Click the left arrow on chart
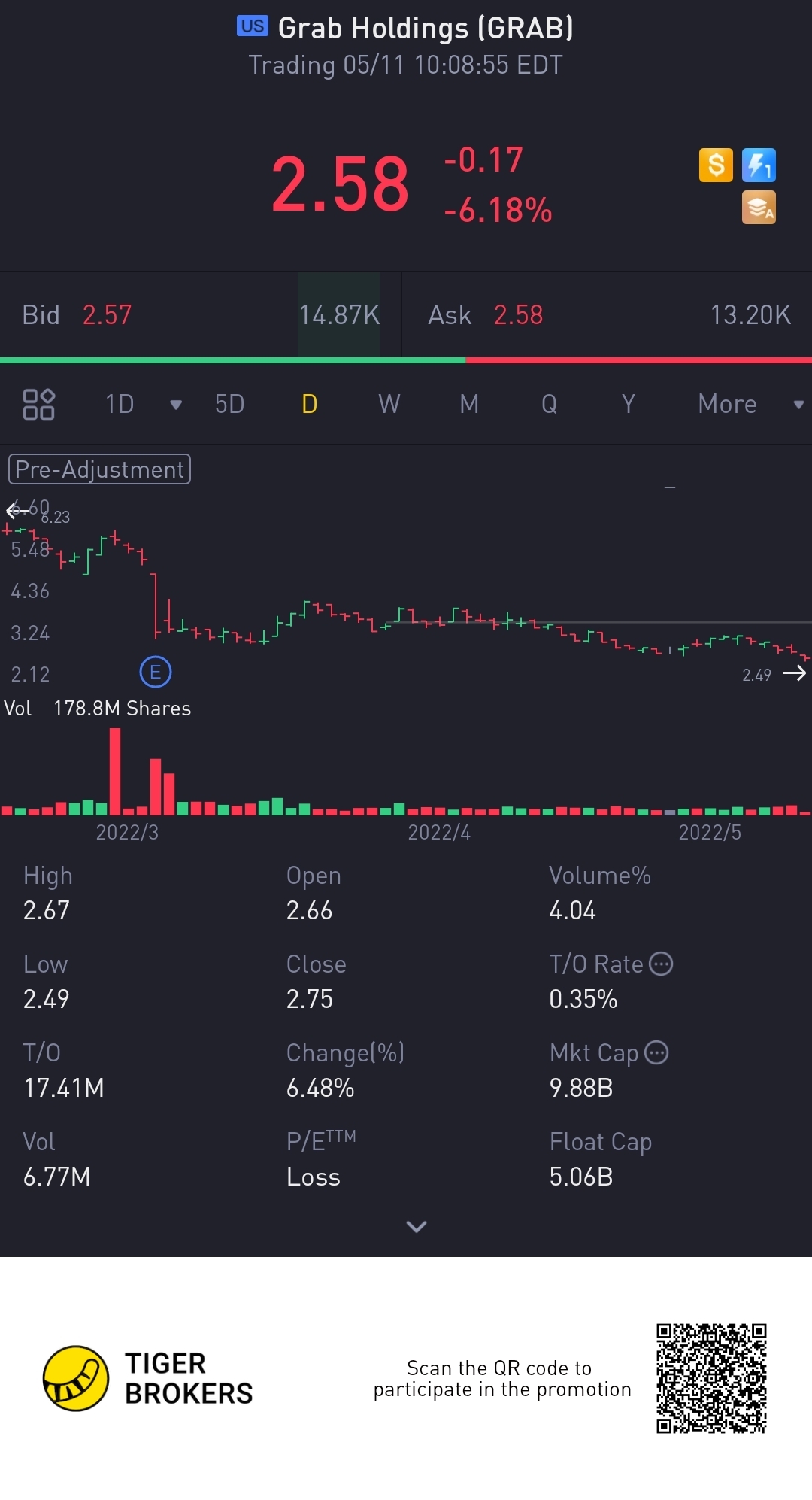The height and width of the screenshot is (1500, 812). coord(17,511)
